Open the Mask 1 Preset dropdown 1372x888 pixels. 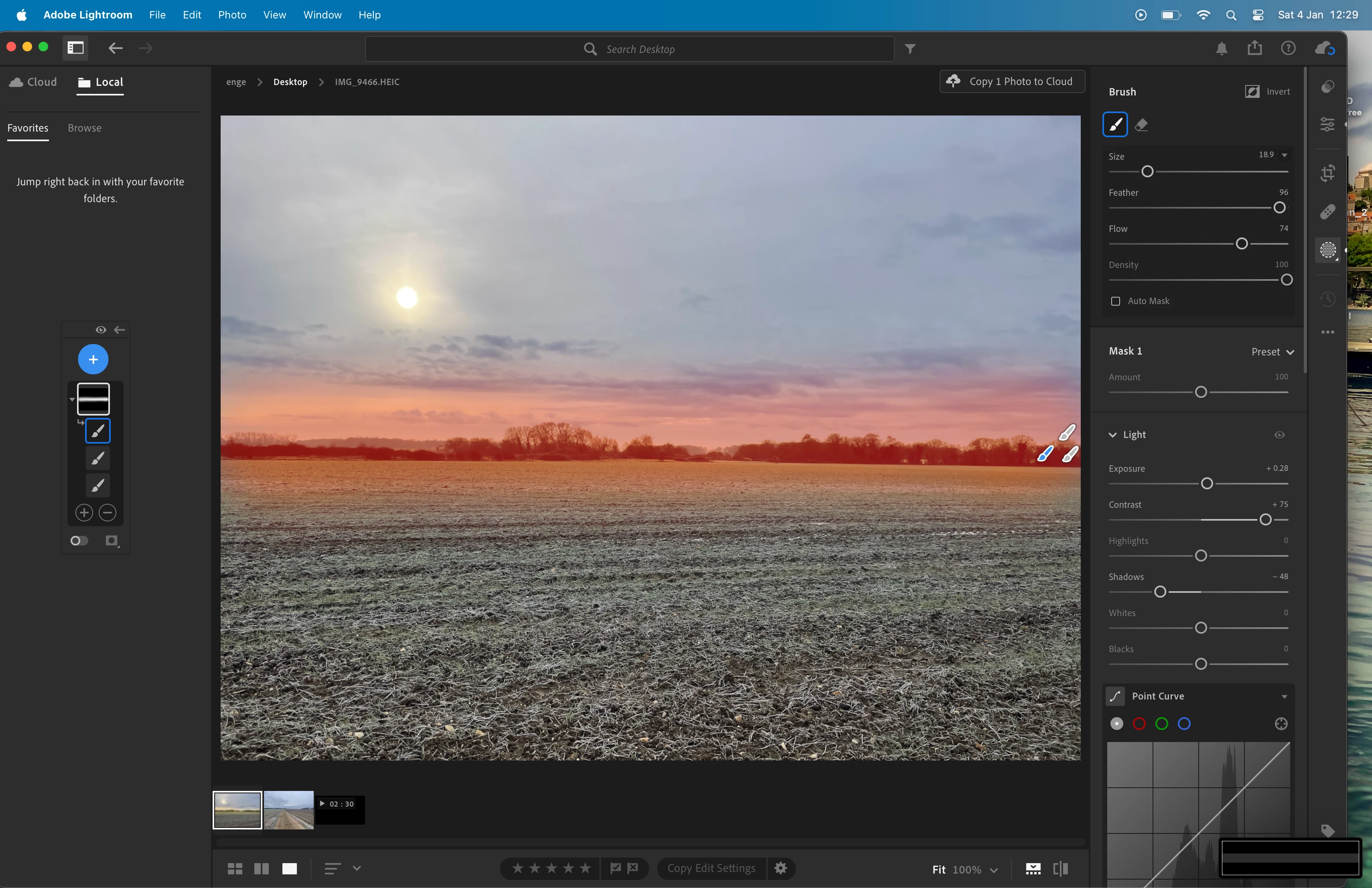[1272, 351]
